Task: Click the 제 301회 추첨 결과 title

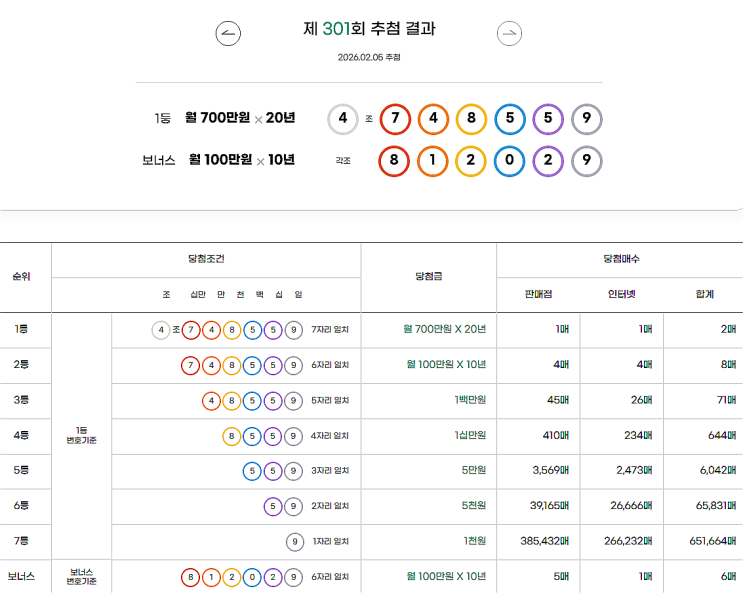Action: click(369, 28)
